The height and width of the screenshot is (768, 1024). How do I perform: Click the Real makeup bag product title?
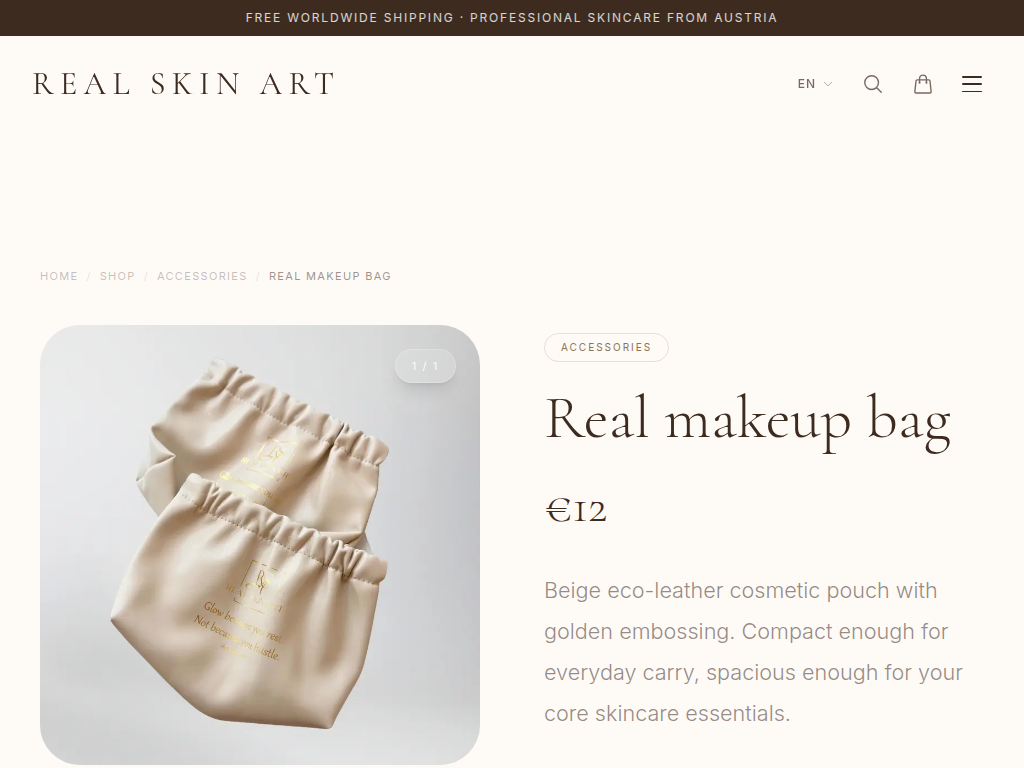[748, 421]
